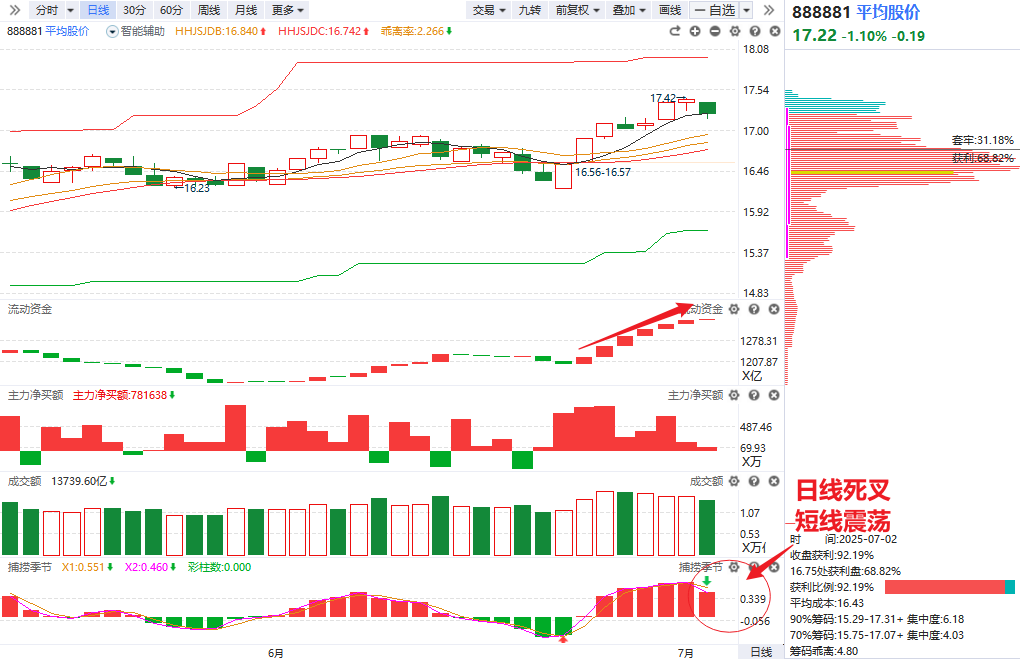Image resolution: width=1020 pixels, height=659 pixels.
Task: Click the 日线 button below the price axis
Action: coord(761,652)
